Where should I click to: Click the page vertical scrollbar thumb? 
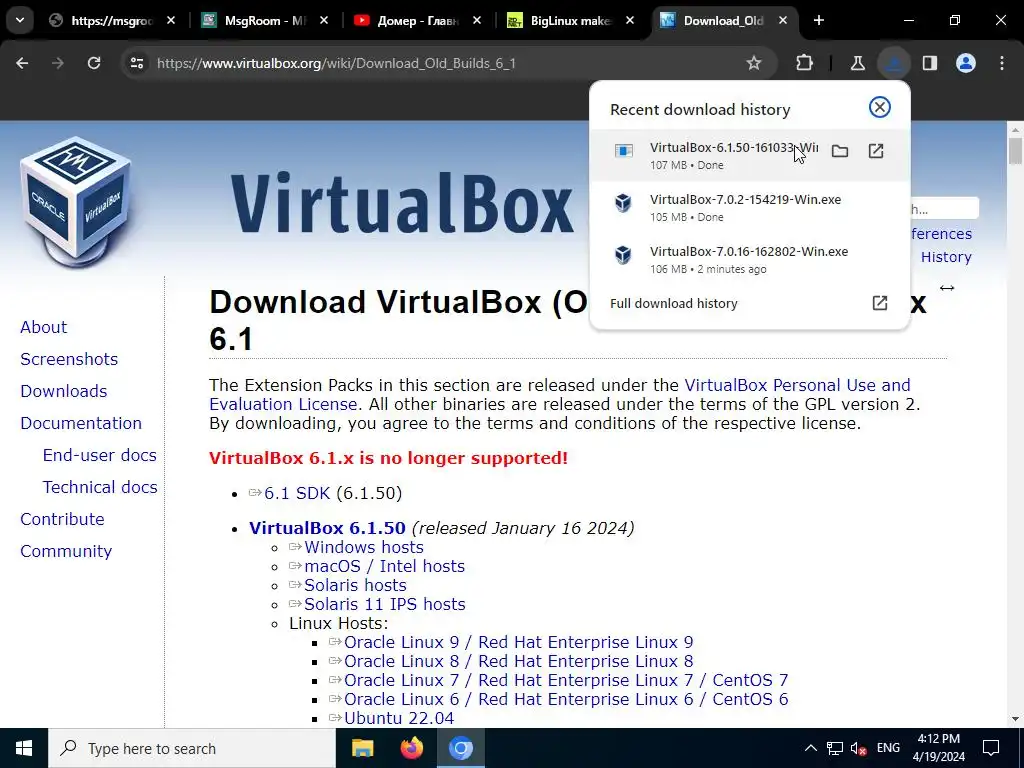(1015, 151)
